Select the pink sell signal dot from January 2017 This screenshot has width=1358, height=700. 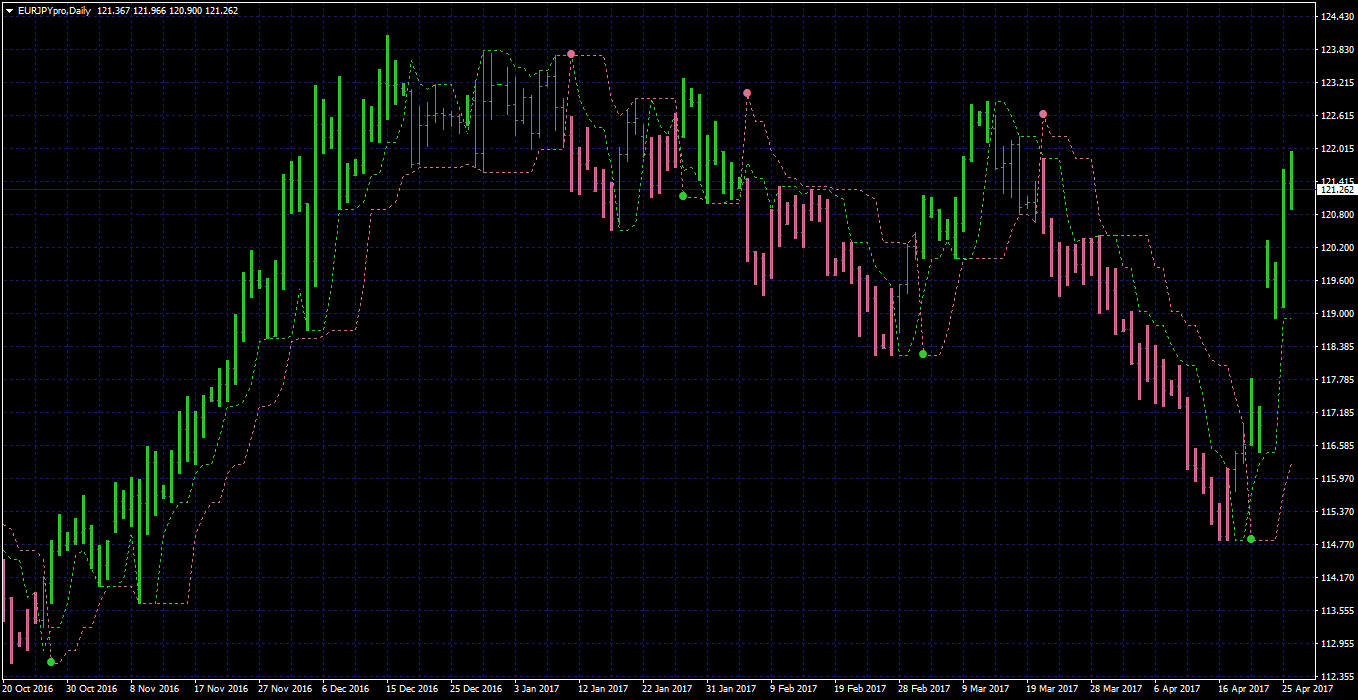(x=571, y=54)
